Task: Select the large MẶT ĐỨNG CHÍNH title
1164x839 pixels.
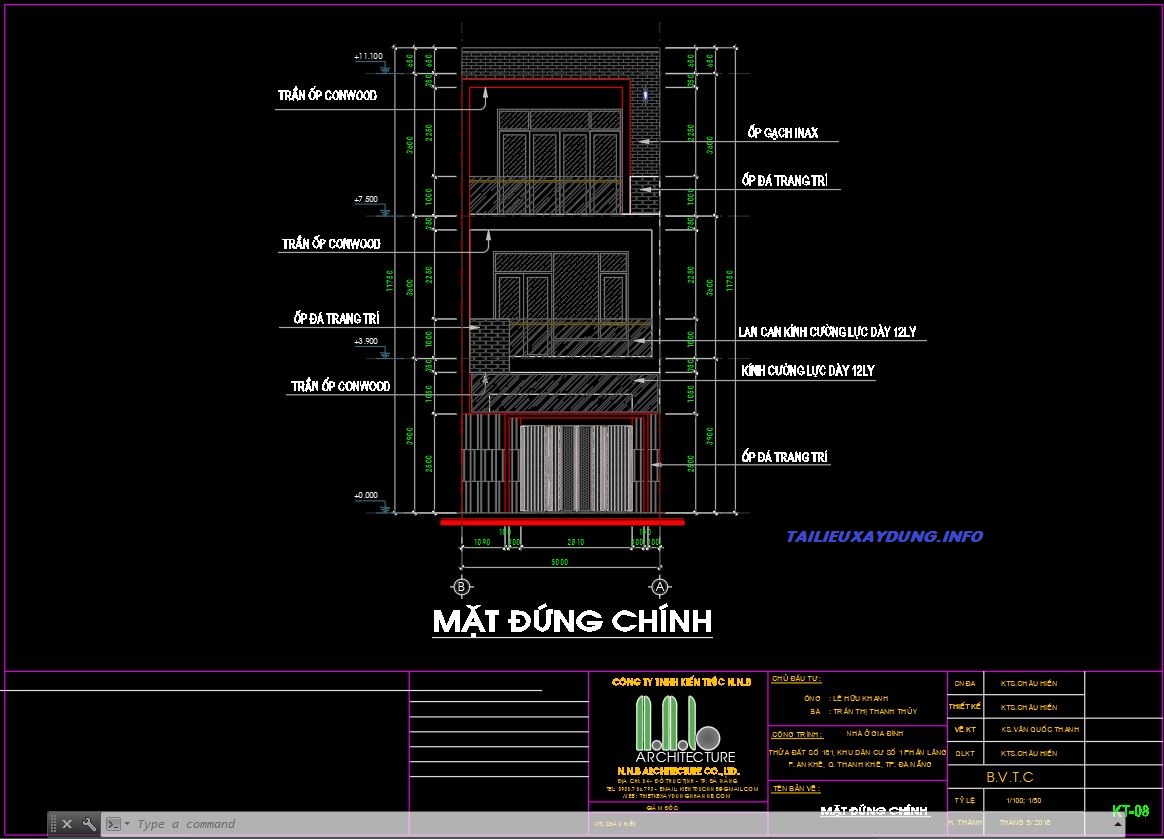Action: click(572, 621)
